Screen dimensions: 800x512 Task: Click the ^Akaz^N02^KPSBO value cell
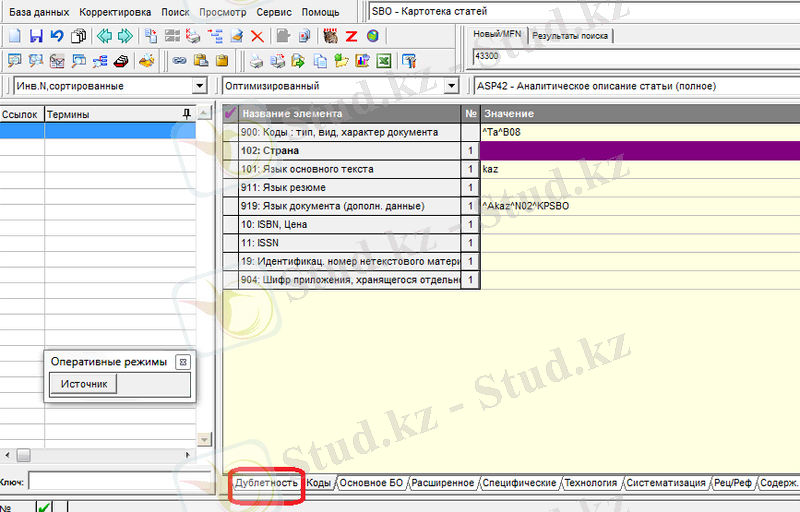[x=640, y=206]
